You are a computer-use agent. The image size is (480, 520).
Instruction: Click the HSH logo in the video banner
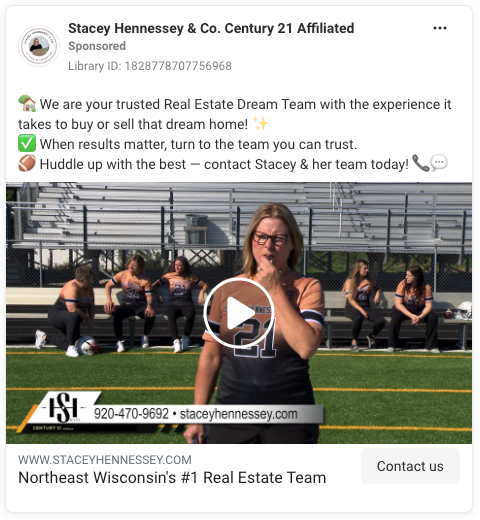click(x=63, y=408)
